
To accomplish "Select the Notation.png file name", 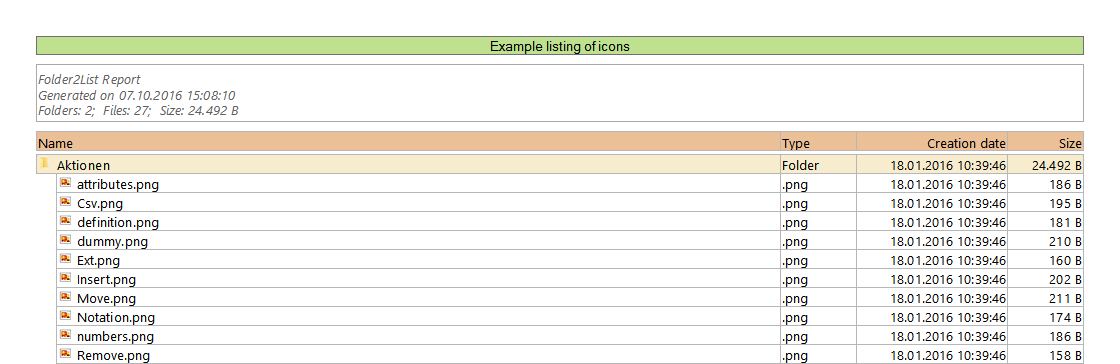I will pyautogui.click(x=116, y=318).
